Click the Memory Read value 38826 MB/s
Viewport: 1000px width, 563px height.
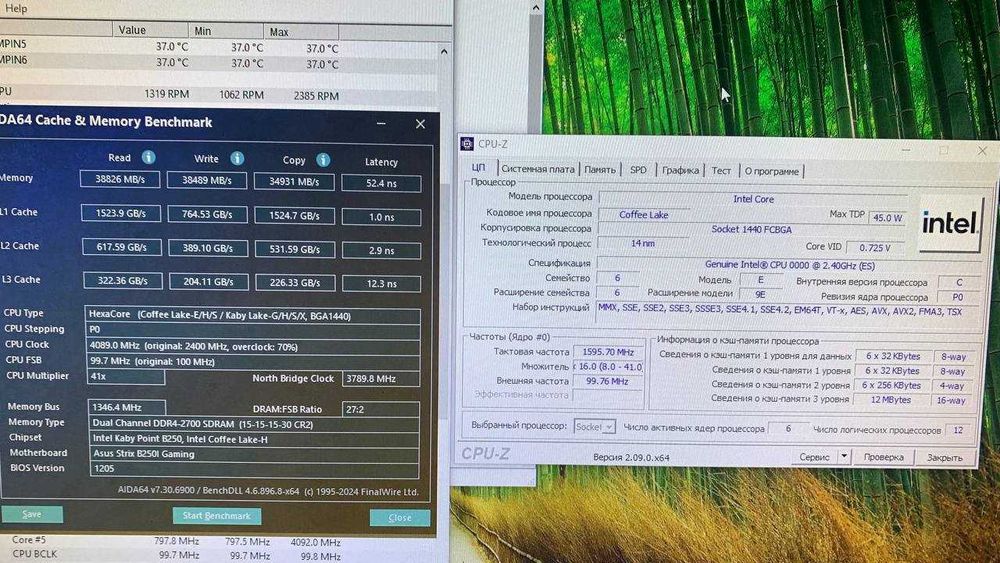pos(120,179)
